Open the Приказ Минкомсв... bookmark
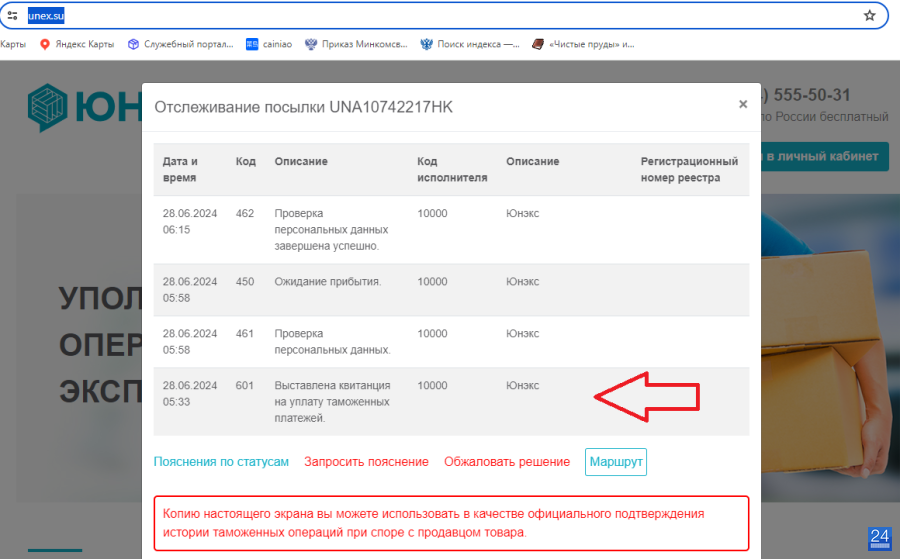 coord(356,44)
